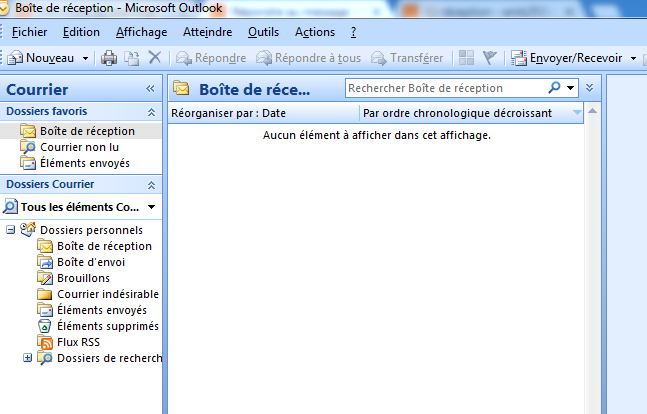
Task: Open the ? help menu
Action: [x=354, y=32]
